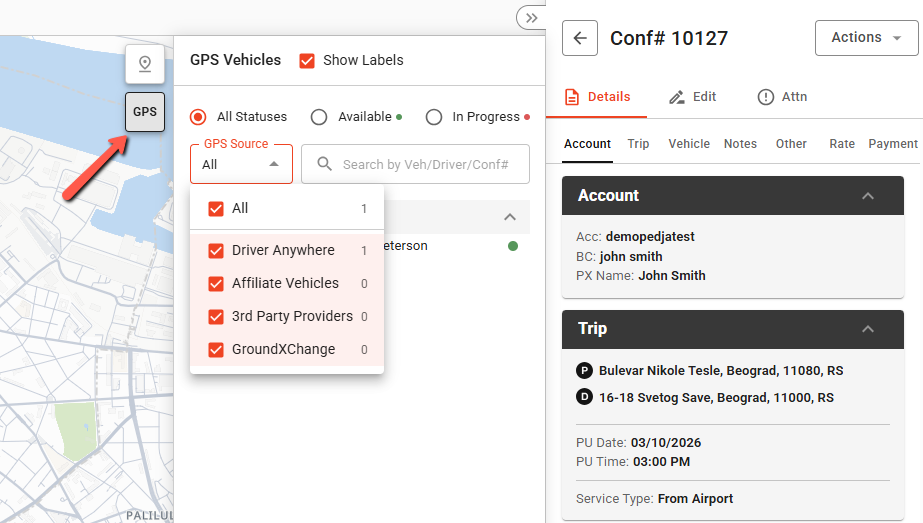923x523 pixels.
Task: Open the Actions dropdown menu
Action: click(x=867, y=38)
